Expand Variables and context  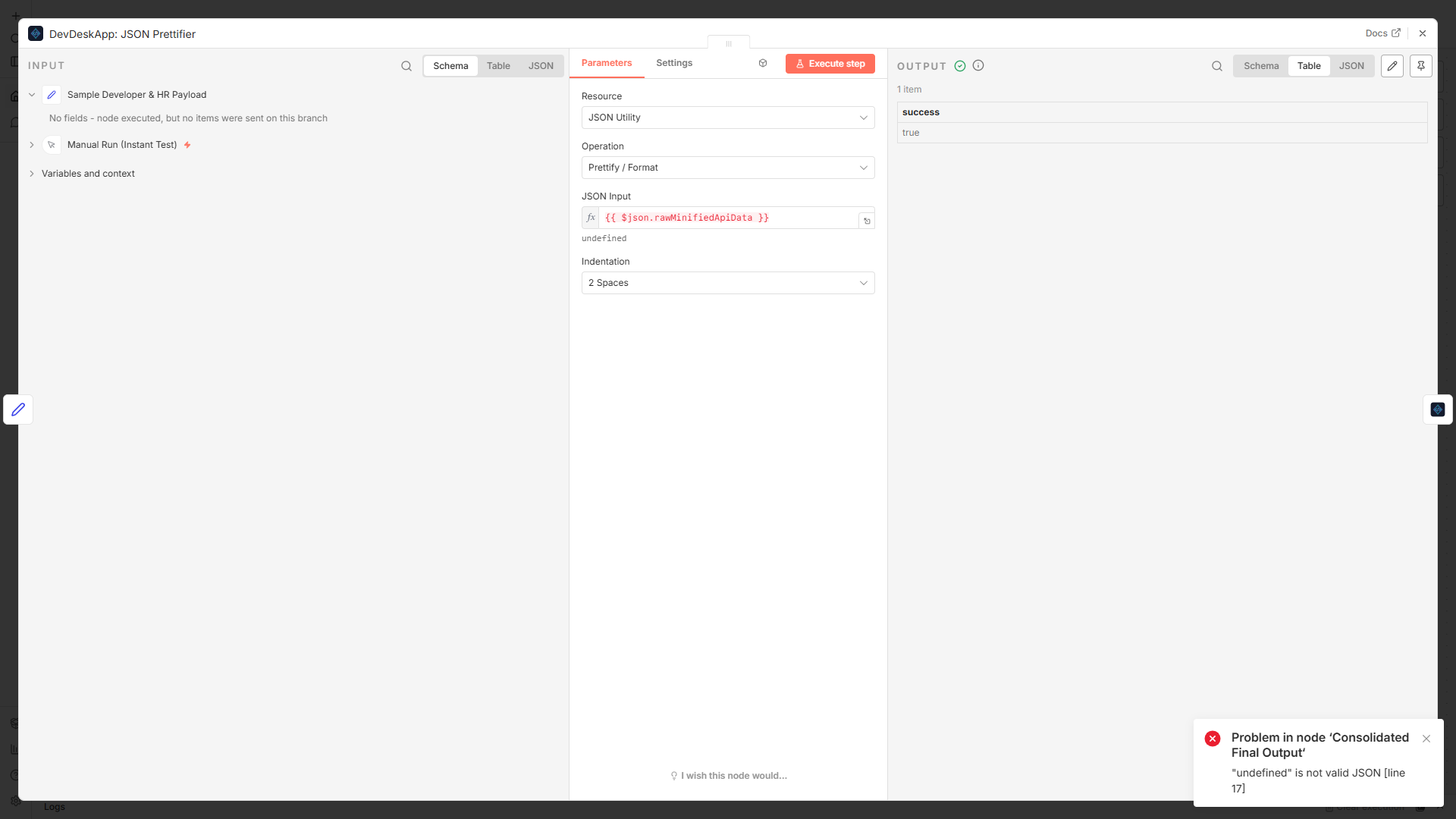pyautogui.click(x=32, y=174)
